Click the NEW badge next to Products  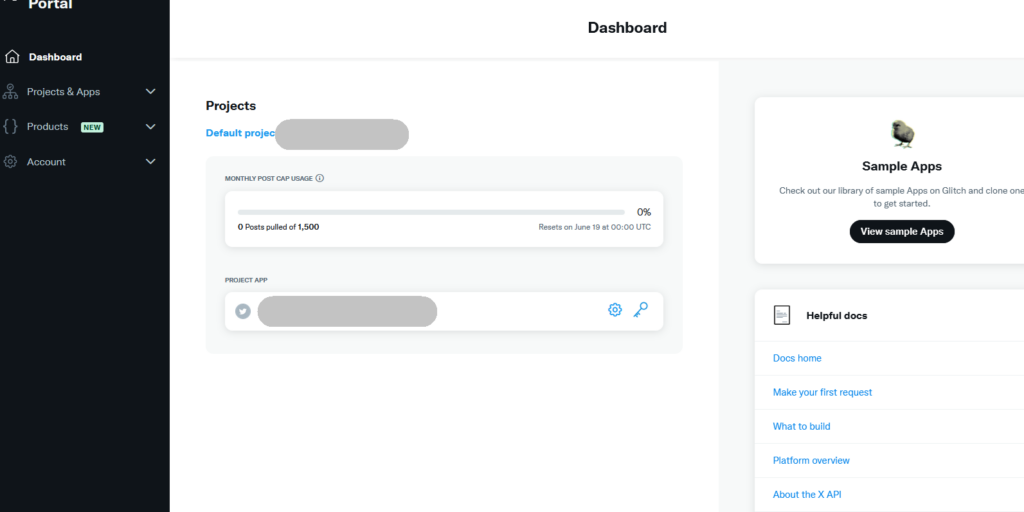coord(92,127)
